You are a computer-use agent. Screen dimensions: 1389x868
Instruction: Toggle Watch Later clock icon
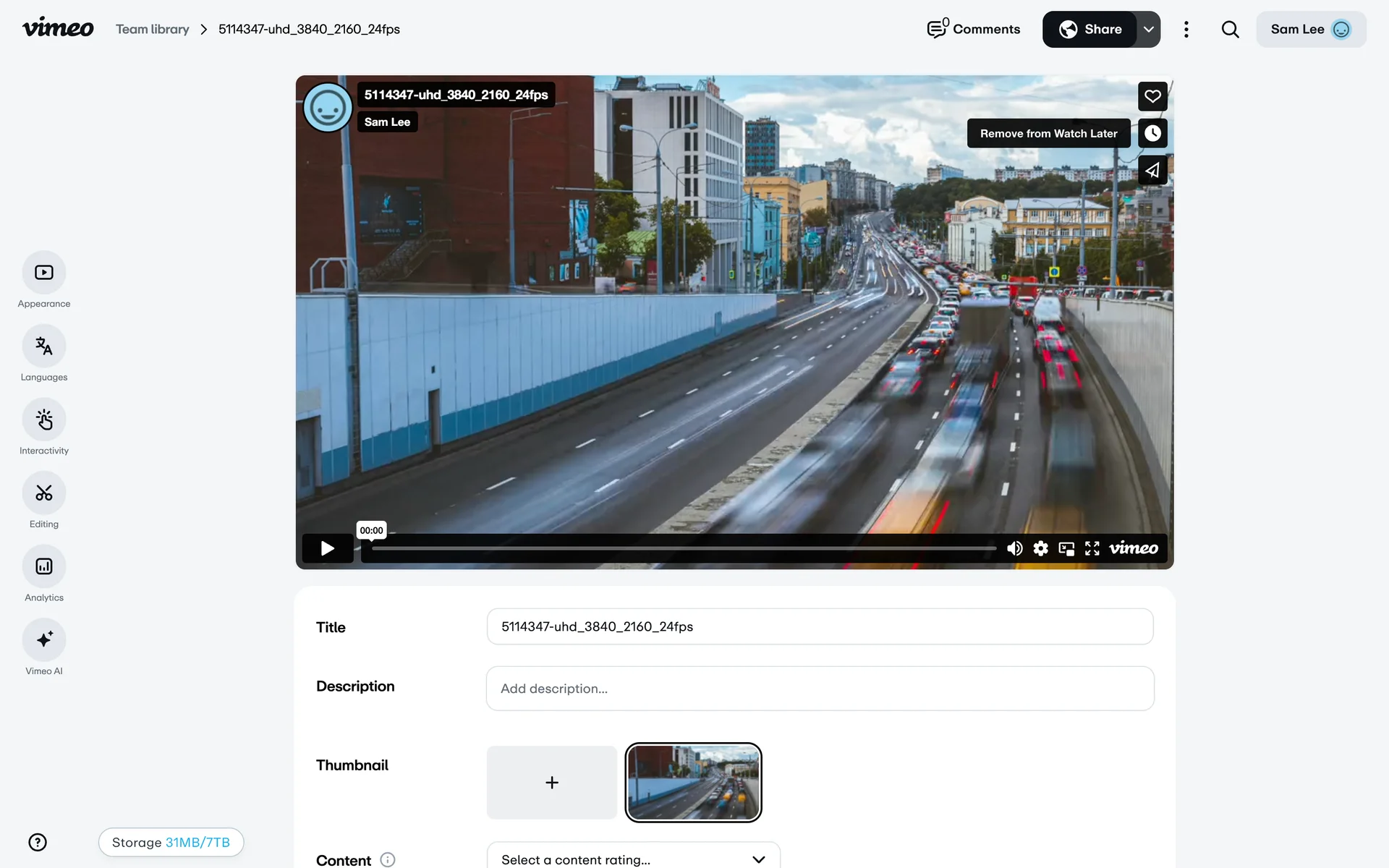coord(1152,133)
